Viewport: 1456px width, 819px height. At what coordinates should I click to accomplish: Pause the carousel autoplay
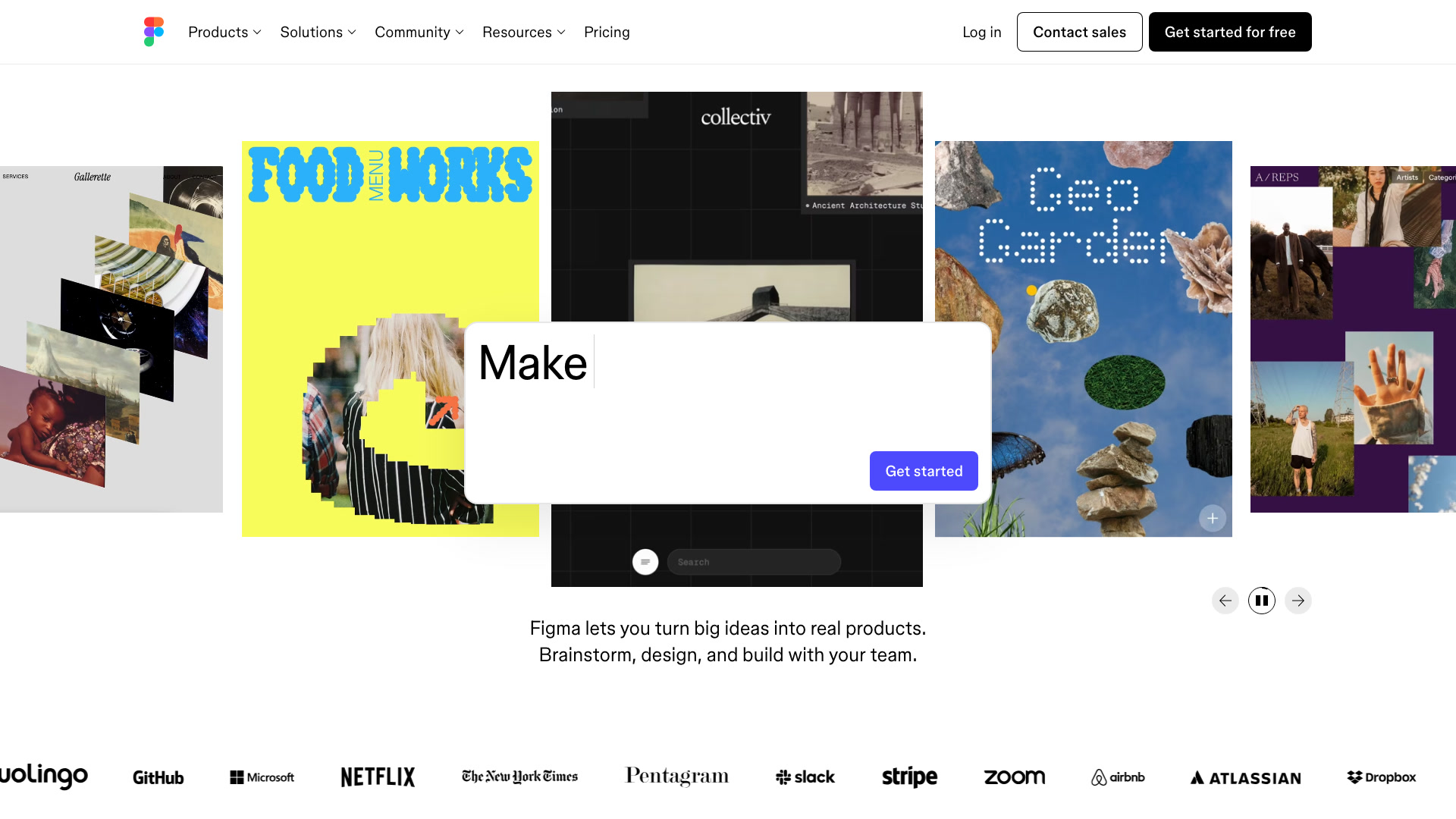tap(1261, 600)
